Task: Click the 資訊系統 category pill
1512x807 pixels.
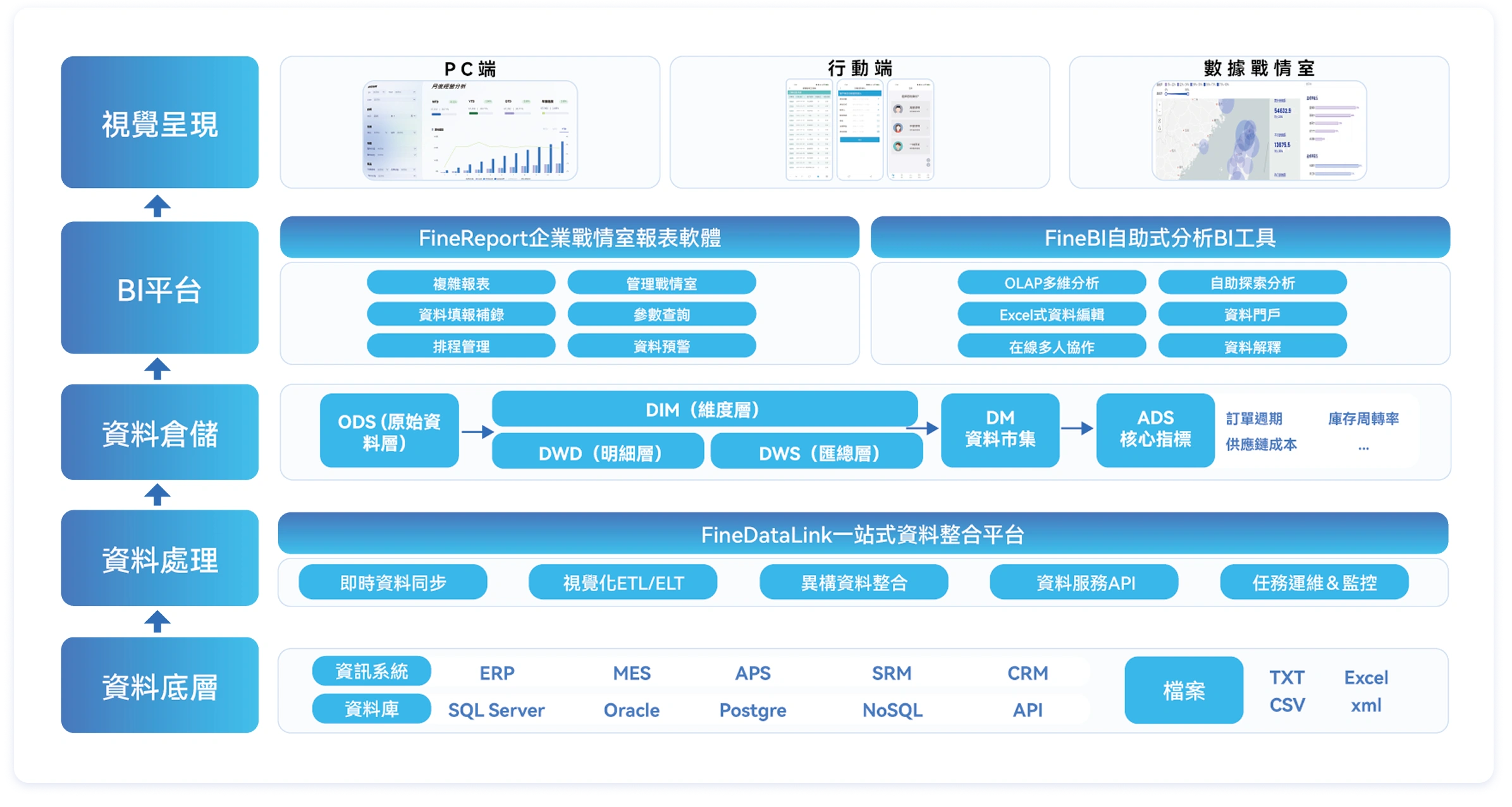Action: 371,671
